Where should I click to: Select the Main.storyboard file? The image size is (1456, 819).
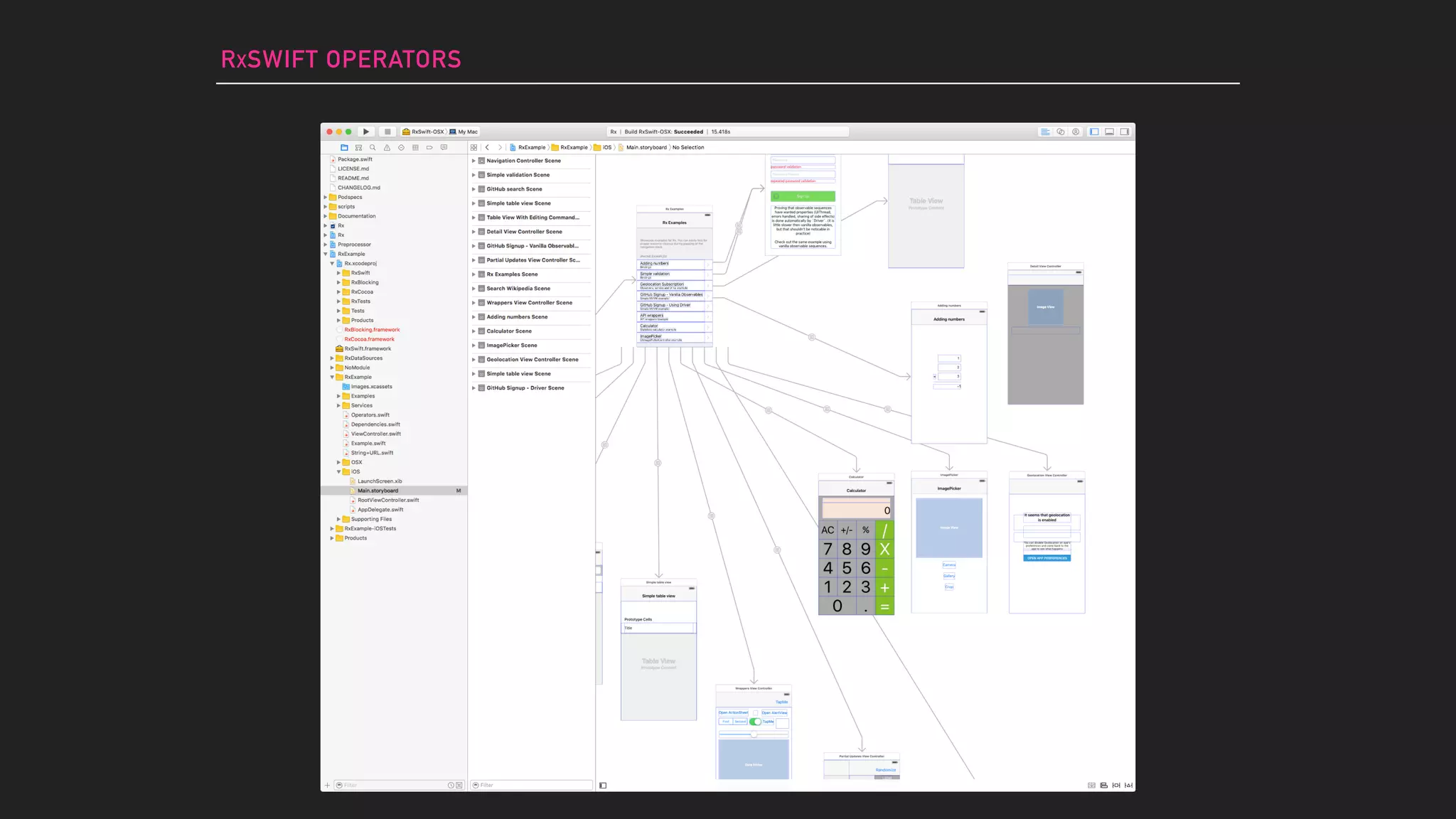click(x=378, y=491)
